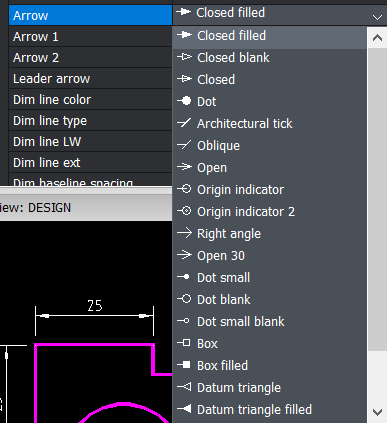The width and height of the screenshot is (387, 423).
Task: Click the Datum triangle filled icon
Action: [x=184, y=409]
